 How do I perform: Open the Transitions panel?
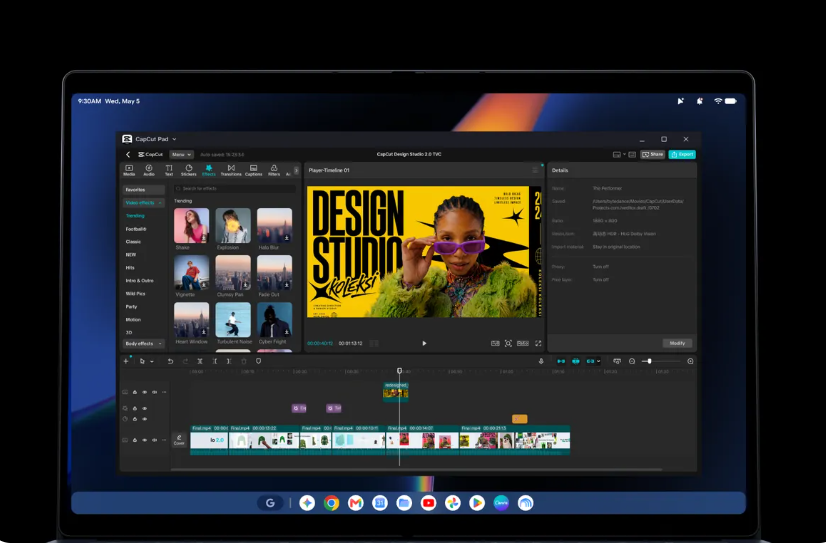[231, 170]
